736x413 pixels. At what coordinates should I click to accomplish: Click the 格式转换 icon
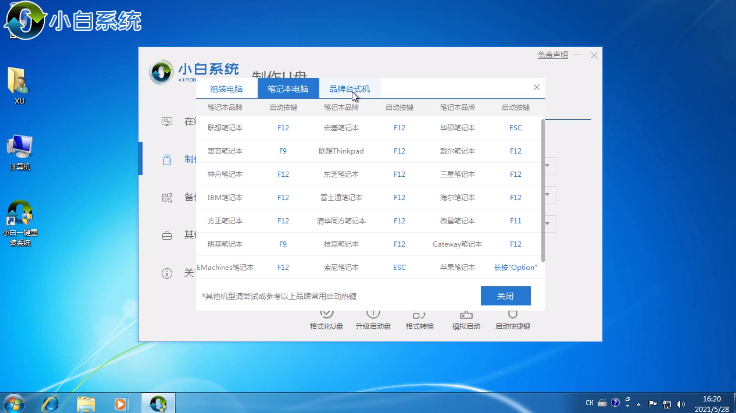(x=419, y=318)
